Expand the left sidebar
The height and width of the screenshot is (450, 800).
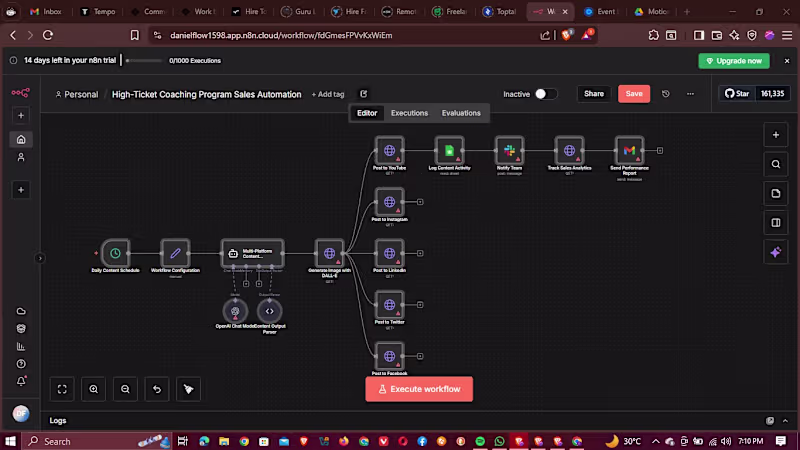click(x=40, y=258)
